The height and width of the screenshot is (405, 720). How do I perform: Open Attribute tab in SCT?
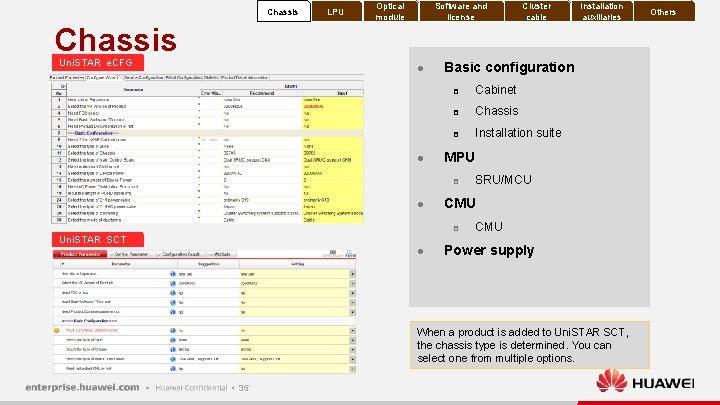point(221,254)
